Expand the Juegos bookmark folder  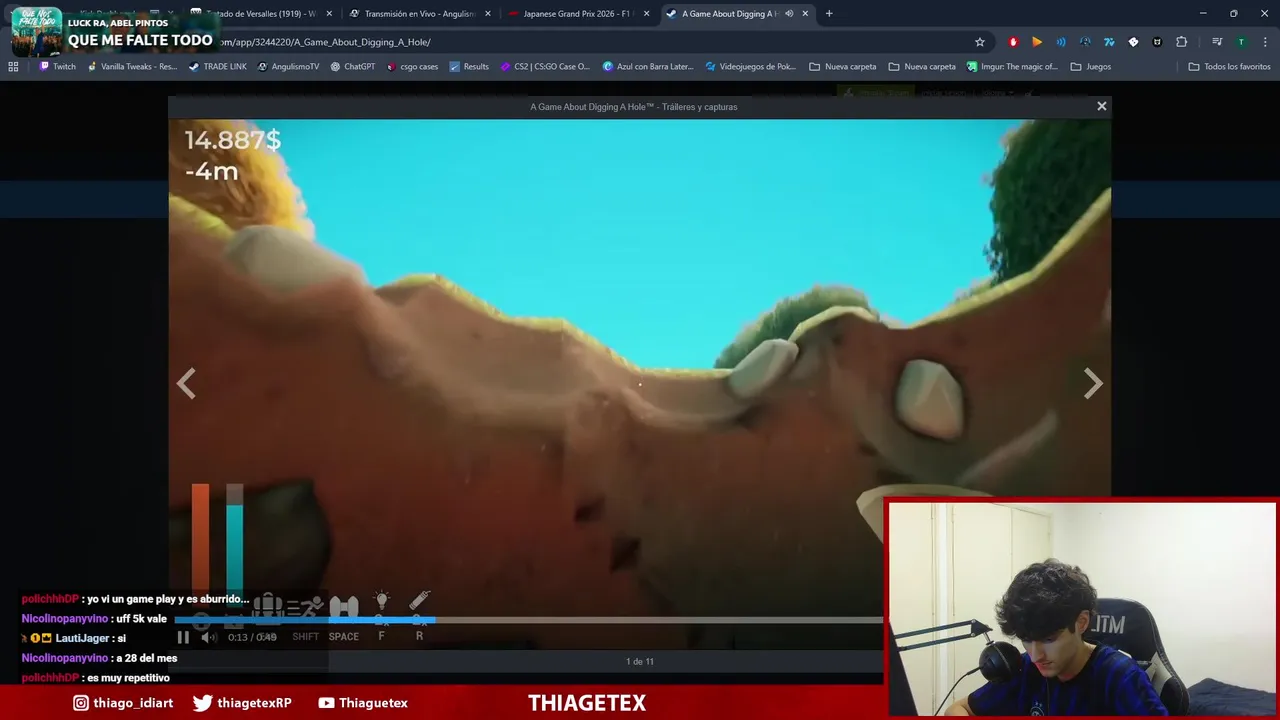point(1090,67)
